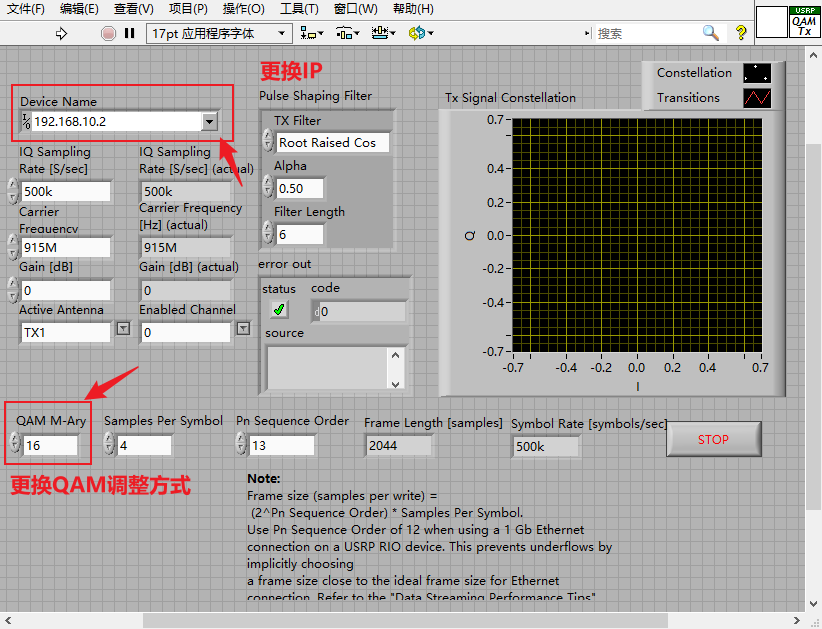Viewport: 822px width, 629px height.
Task: Click the Abort execution stop icon
Action: pos(109,34)
